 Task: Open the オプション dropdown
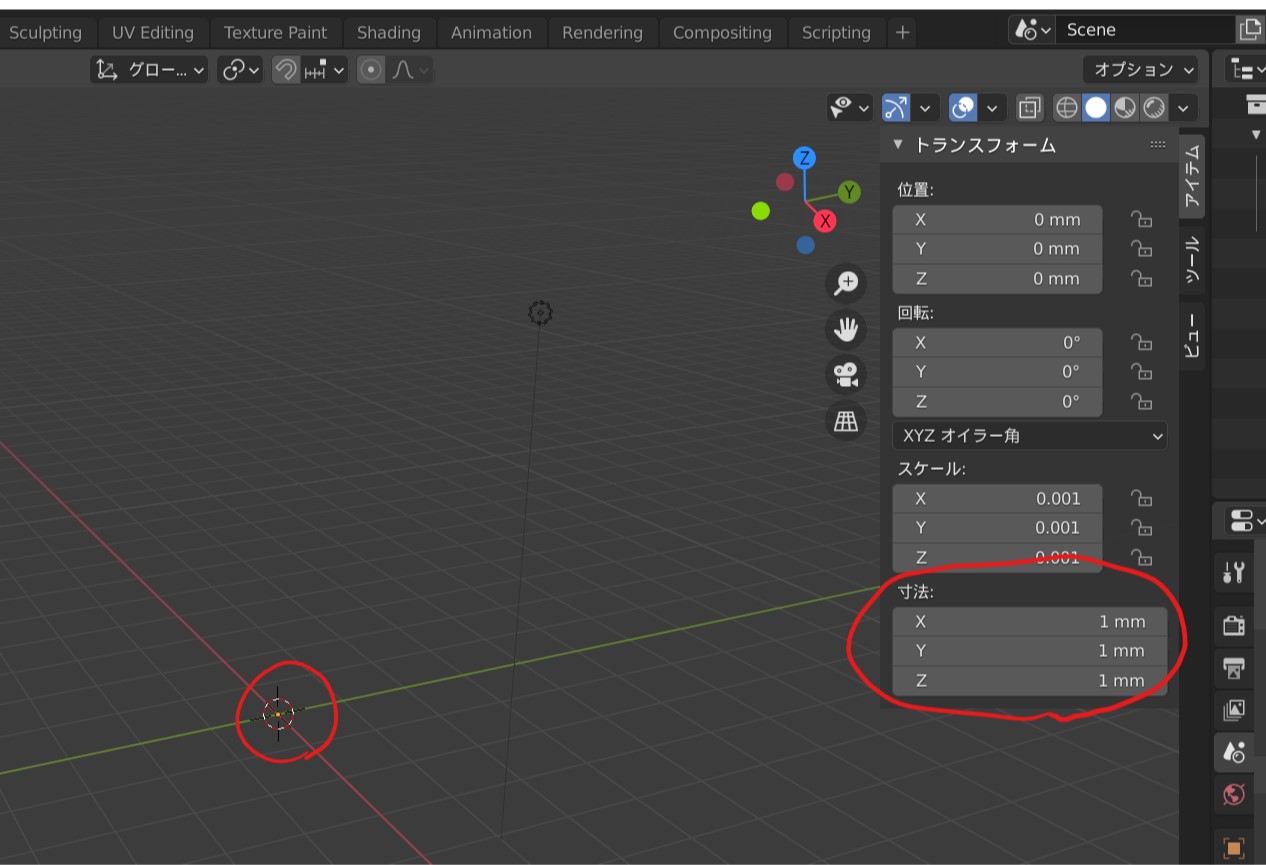pyautogui.click(x=1141, y=69)
